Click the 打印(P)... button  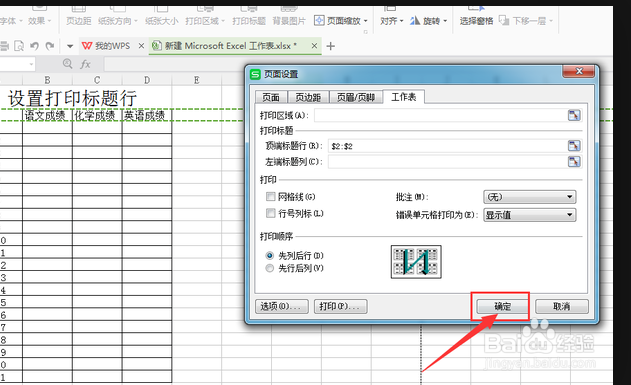click(340, 307)
